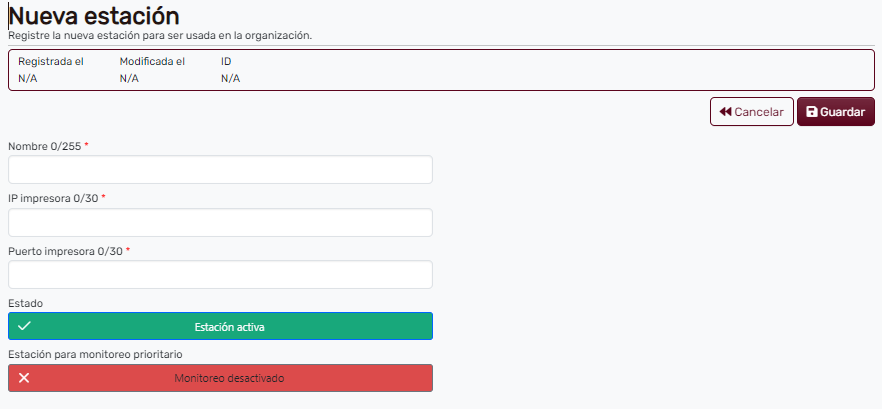Click the Nueva estación page heading

click(x=94, y=16)
